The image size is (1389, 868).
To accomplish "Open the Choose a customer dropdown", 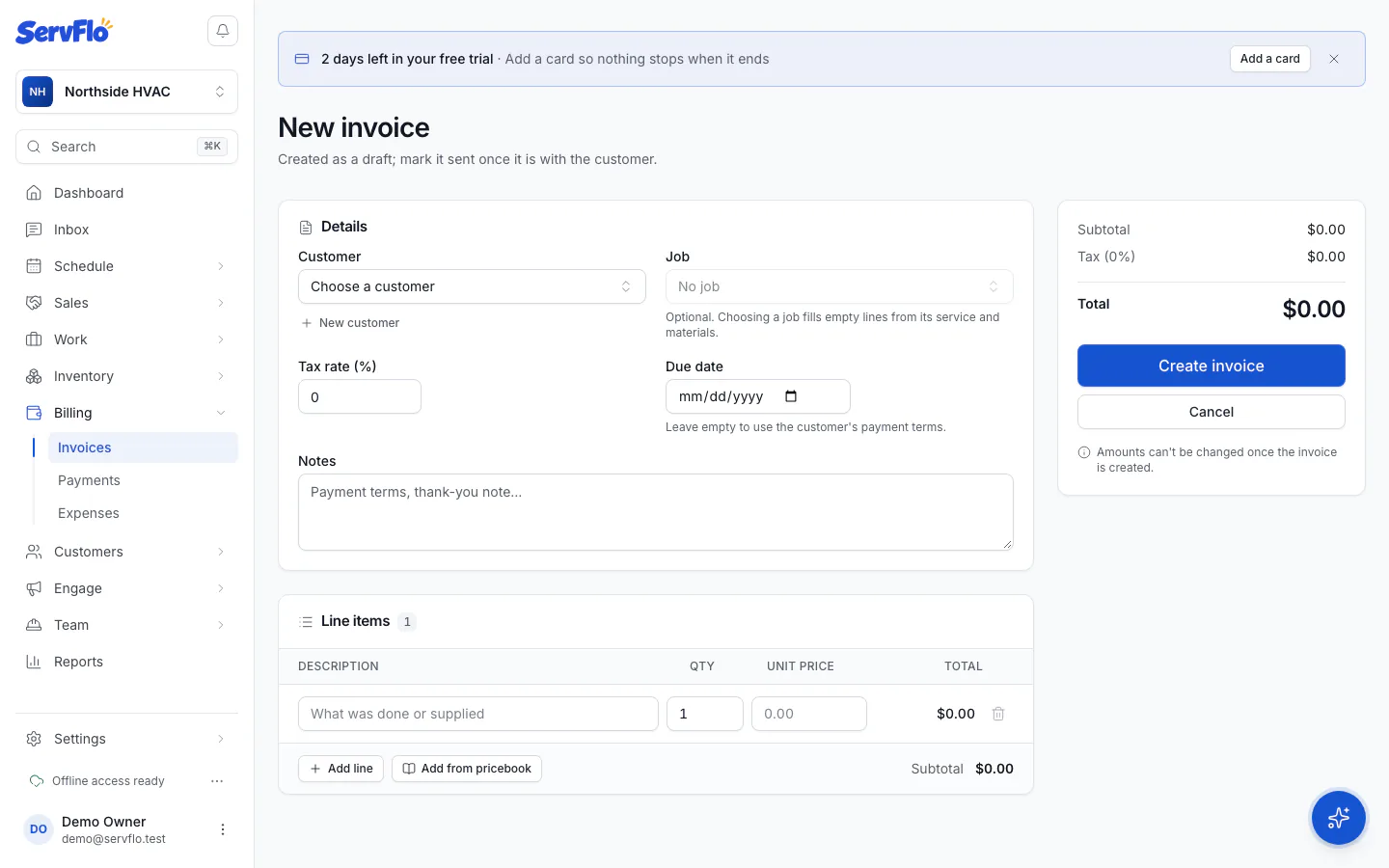I will point(472,286).
